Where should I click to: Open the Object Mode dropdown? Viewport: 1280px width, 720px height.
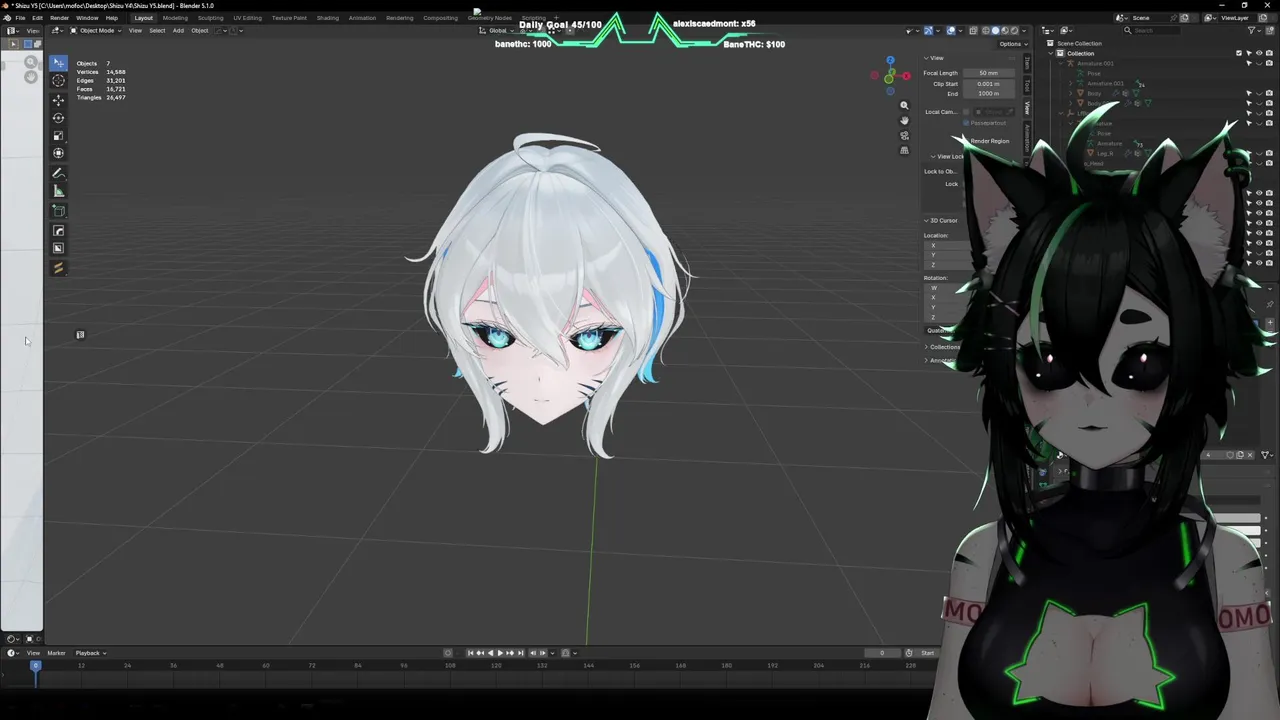pyautogui.click(x=96, y=30)
